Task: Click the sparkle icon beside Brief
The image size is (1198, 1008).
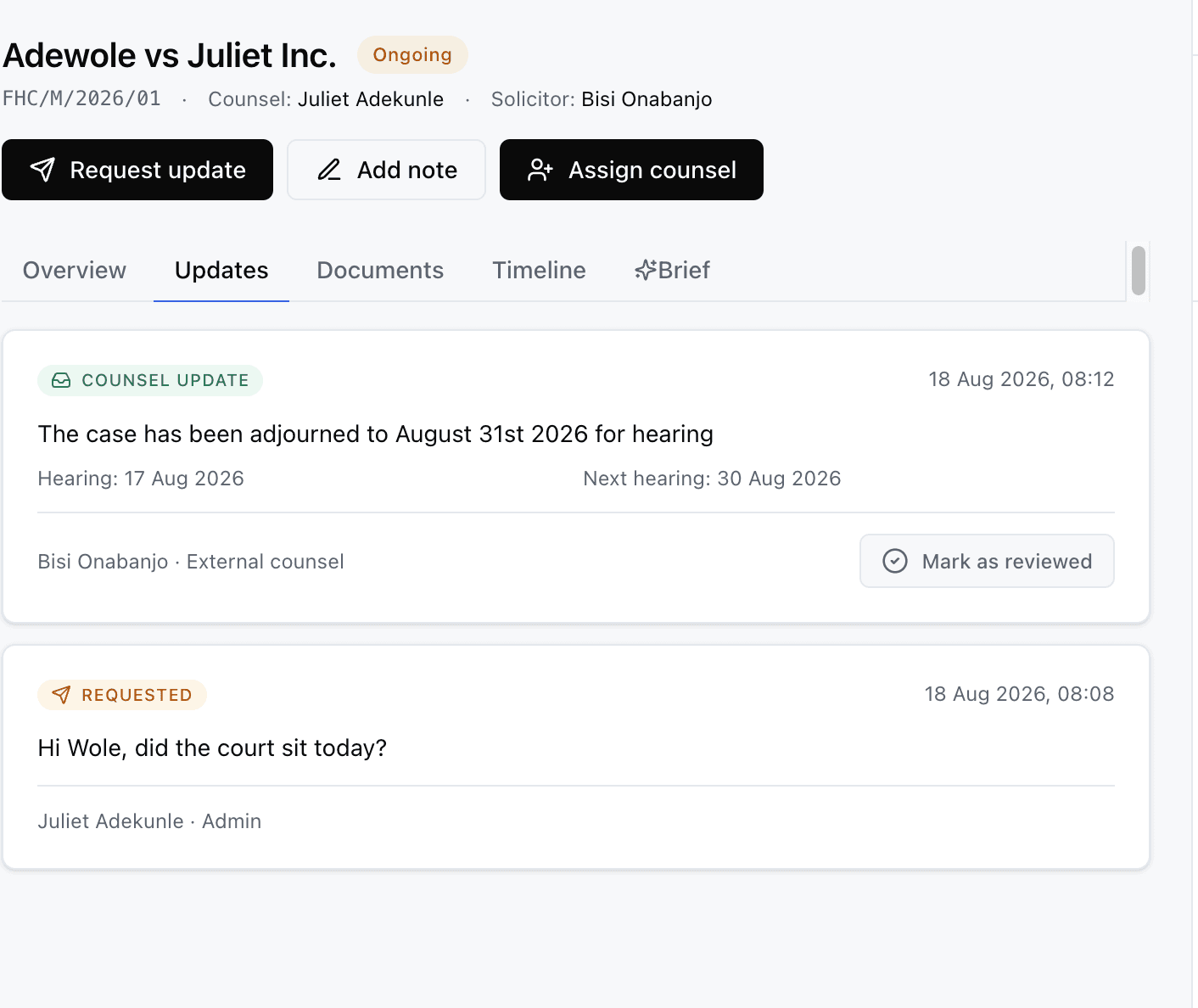Action: [646, 270]
